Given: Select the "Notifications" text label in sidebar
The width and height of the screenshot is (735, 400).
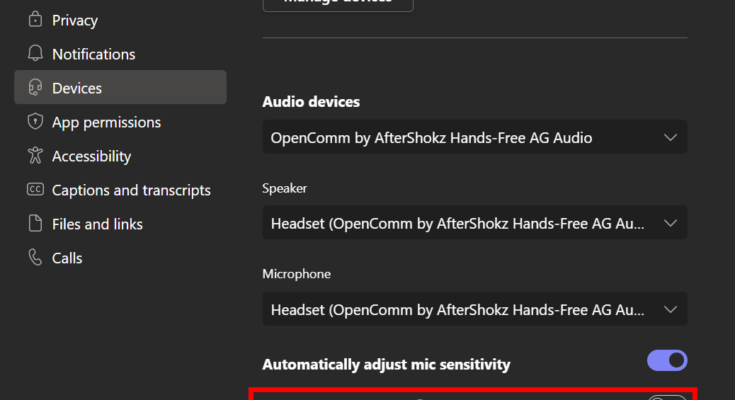Looking at the screenshot, I should coord(93,54).
